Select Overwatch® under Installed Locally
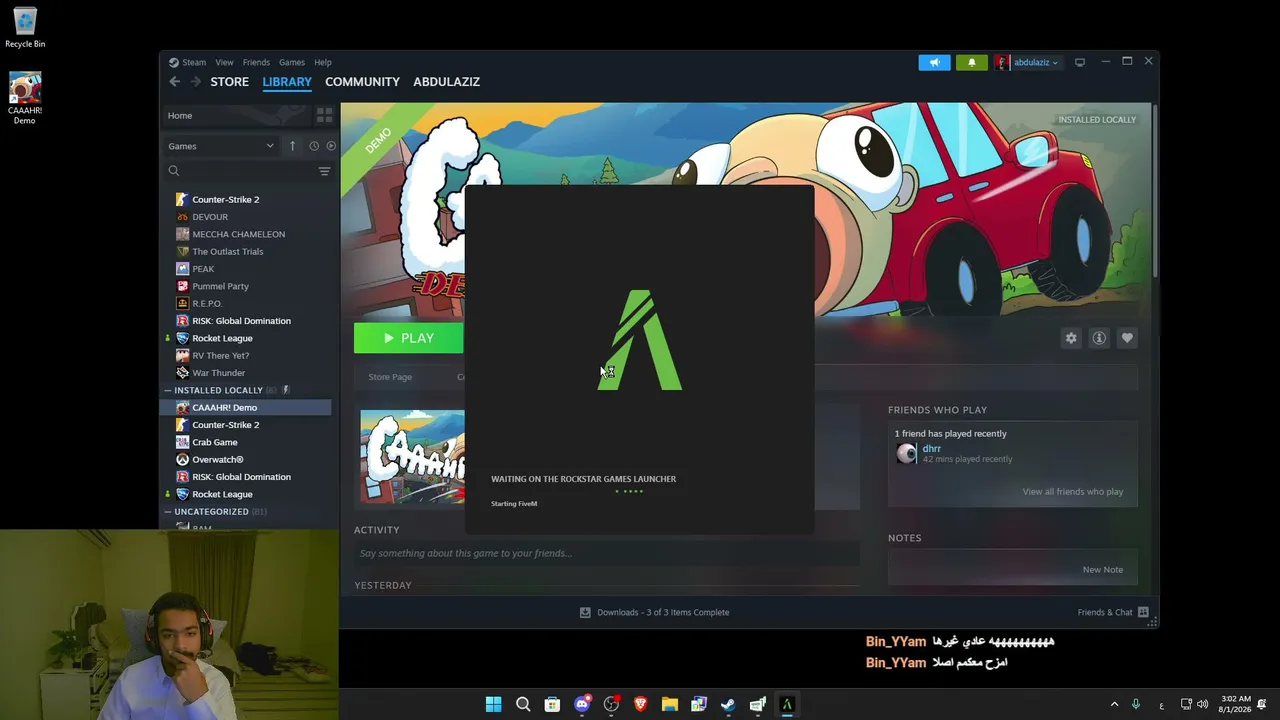Viewport: 1280px width, 720px height. click(217, 460)
